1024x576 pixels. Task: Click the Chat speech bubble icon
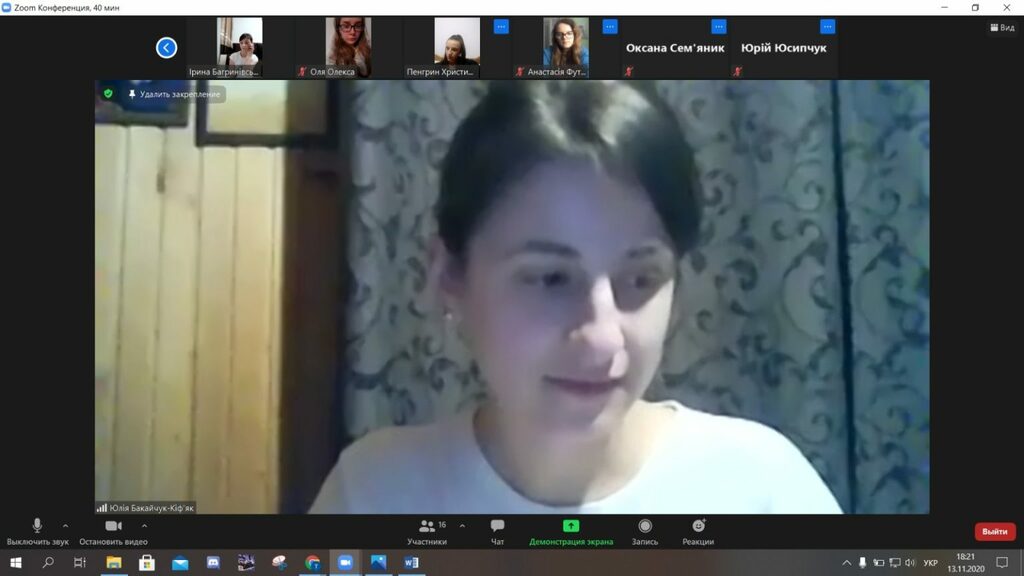pos(497,526)
